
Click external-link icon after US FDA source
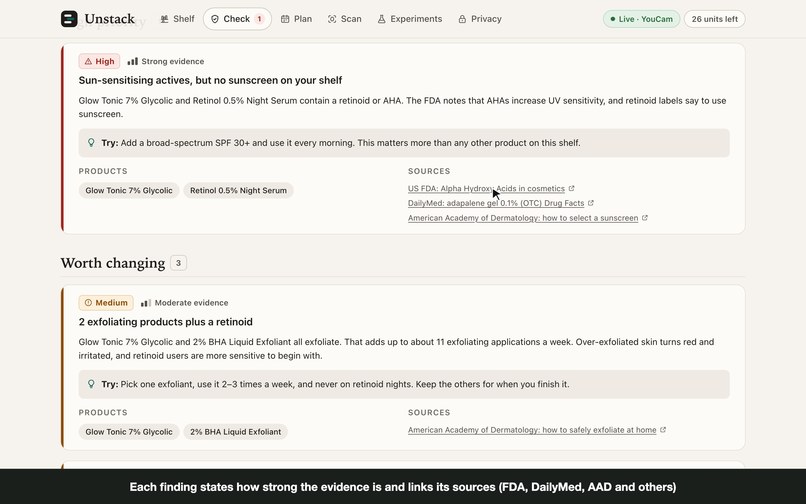coord(571,188)
